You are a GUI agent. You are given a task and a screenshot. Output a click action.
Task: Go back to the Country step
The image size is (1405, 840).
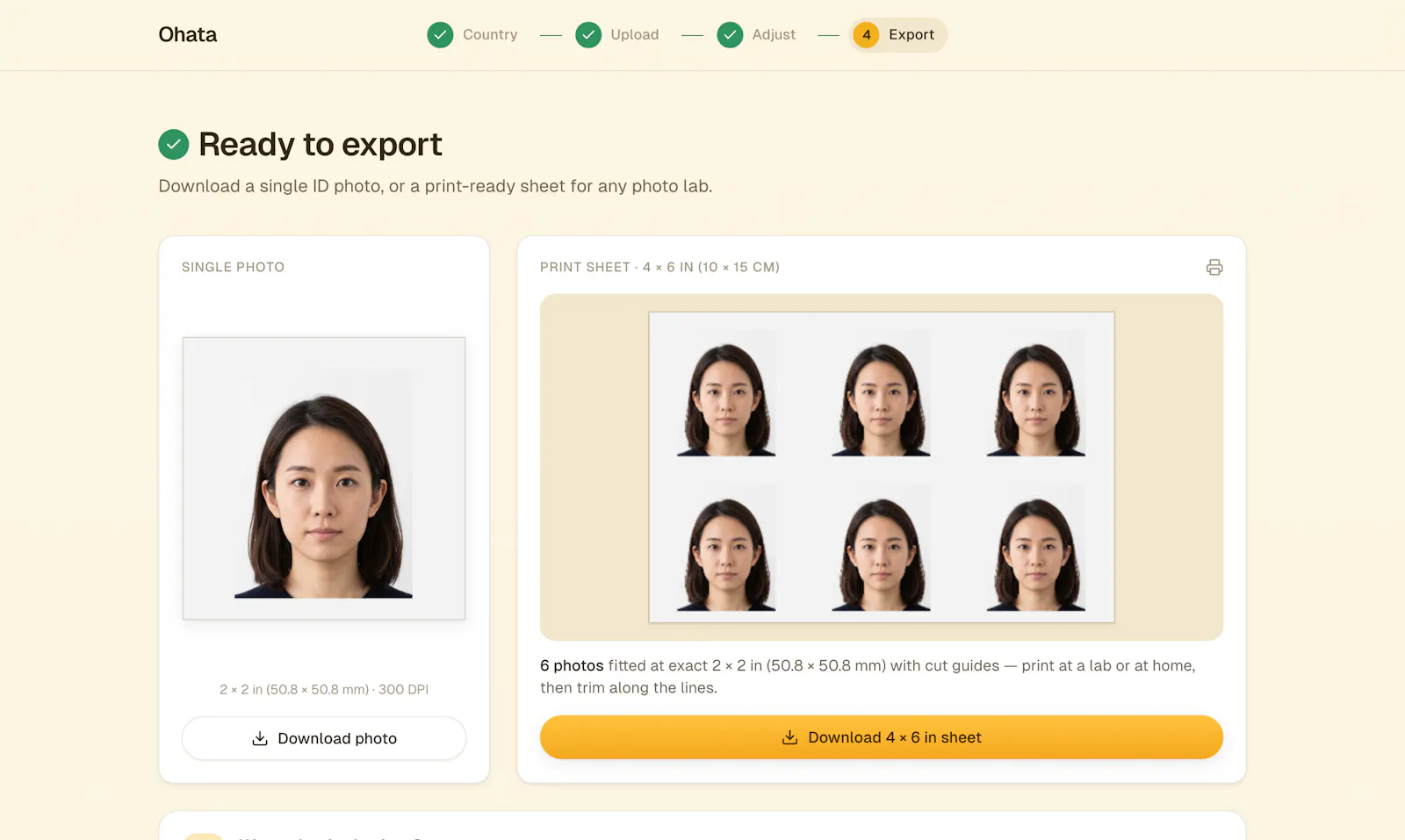(472, 34)
